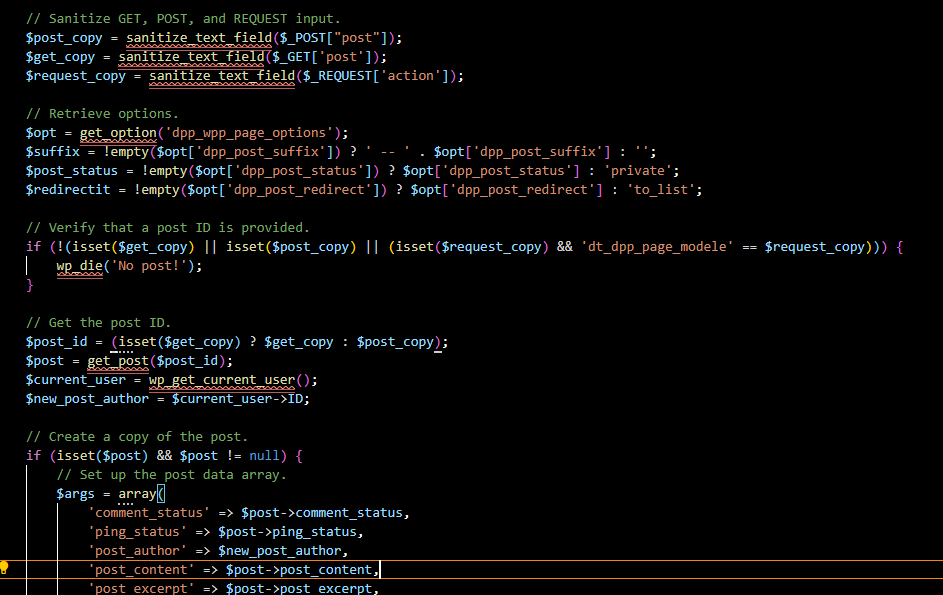Click the wp_die function call

(79, 266)
